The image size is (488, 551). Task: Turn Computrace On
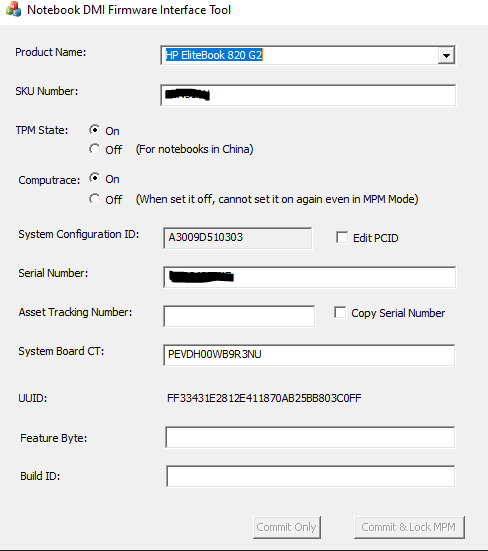click(95, 178)
